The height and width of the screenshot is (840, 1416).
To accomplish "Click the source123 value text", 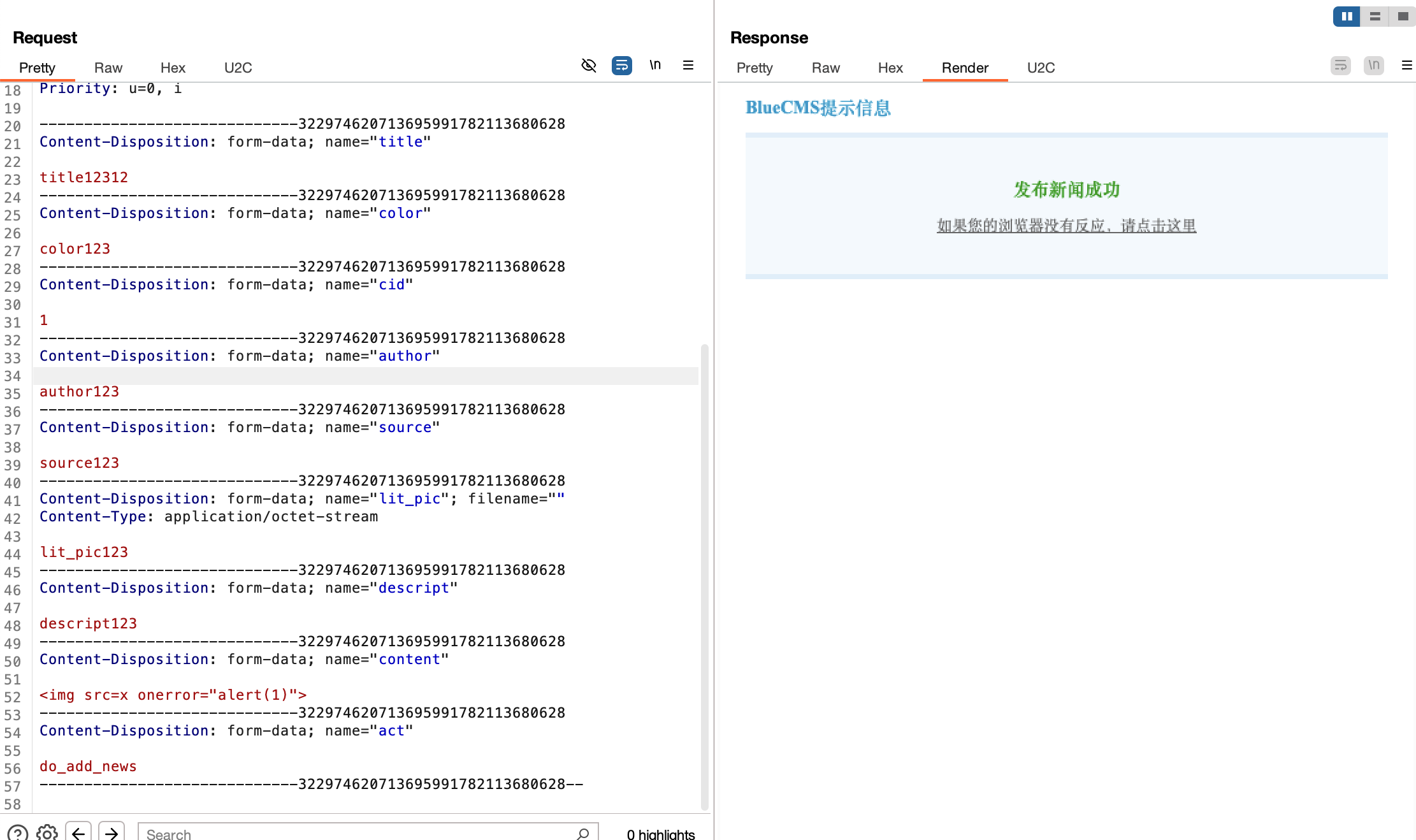I will tap(80, 463).
